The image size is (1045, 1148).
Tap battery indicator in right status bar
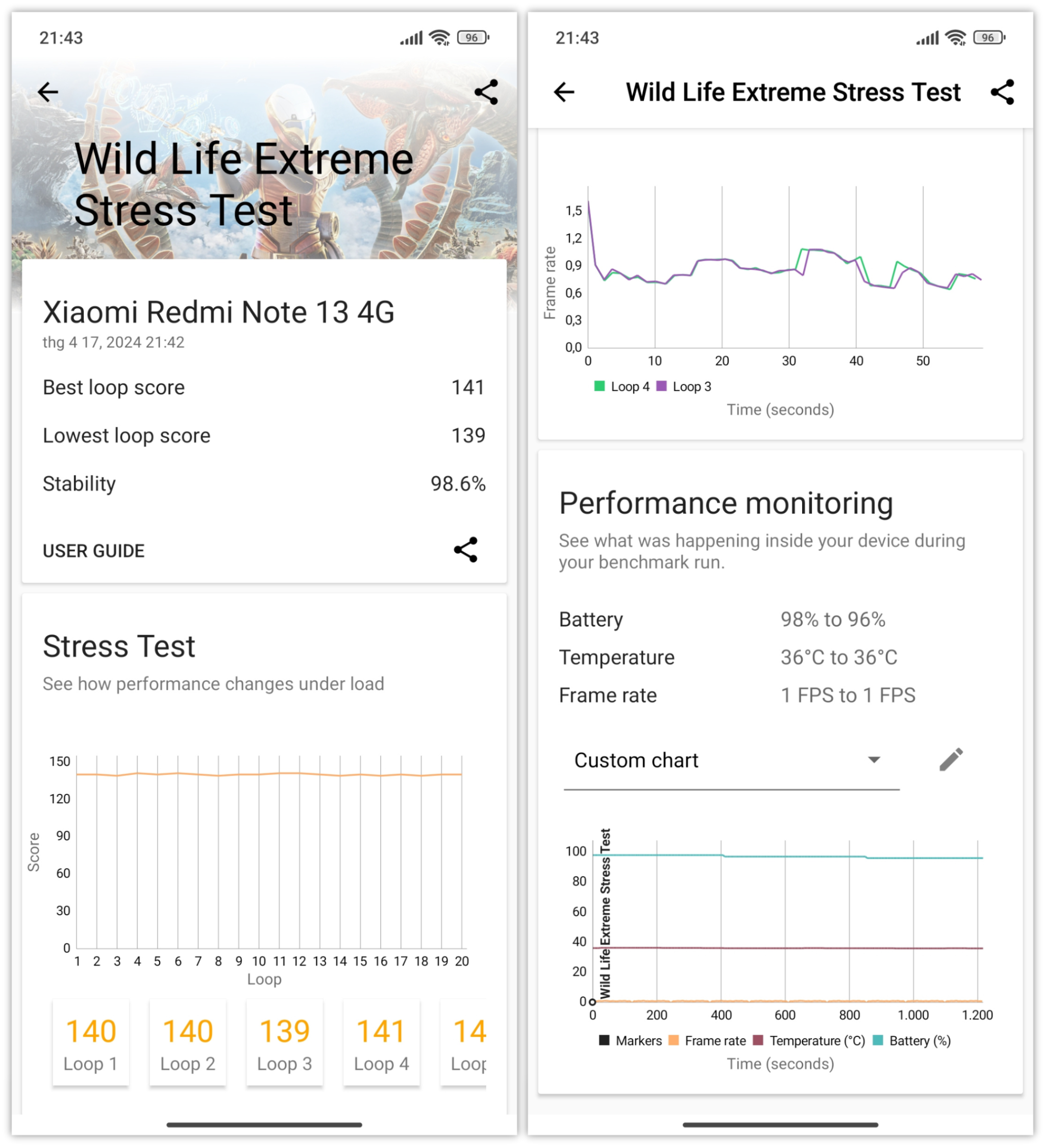point(989,38)
